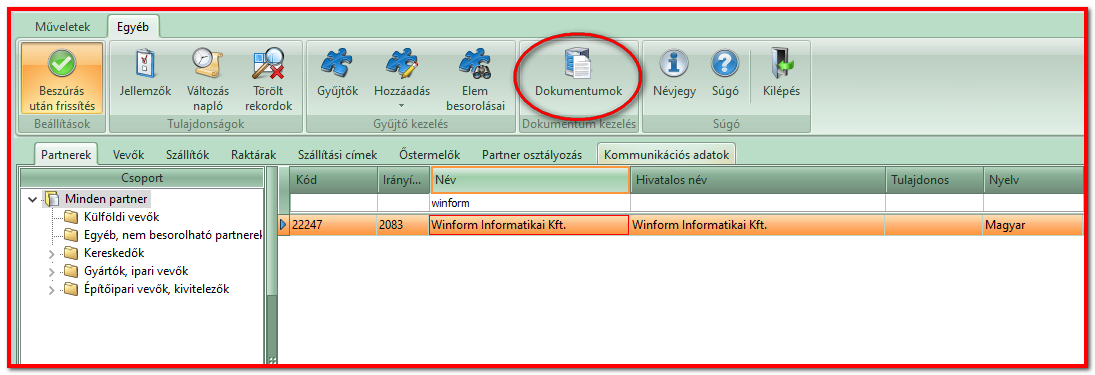Collapse the Minden partner tree node
Screen dimensions: 1095x375
point(32,199)
